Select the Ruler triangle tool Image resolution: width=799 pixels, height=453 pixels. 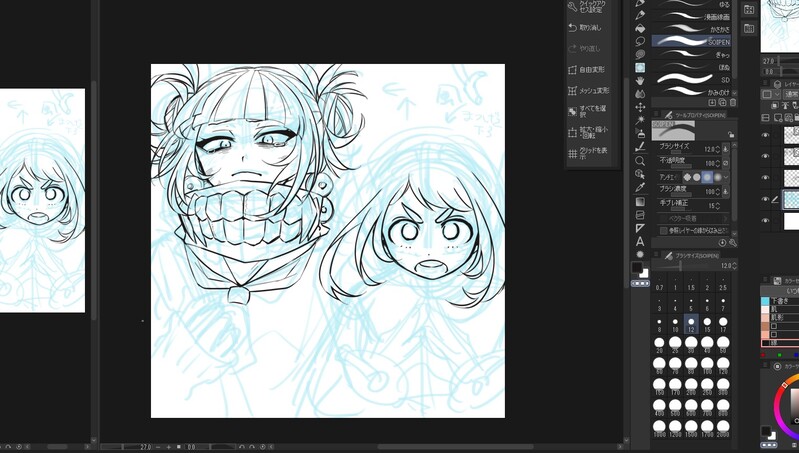tap(641, 228)
